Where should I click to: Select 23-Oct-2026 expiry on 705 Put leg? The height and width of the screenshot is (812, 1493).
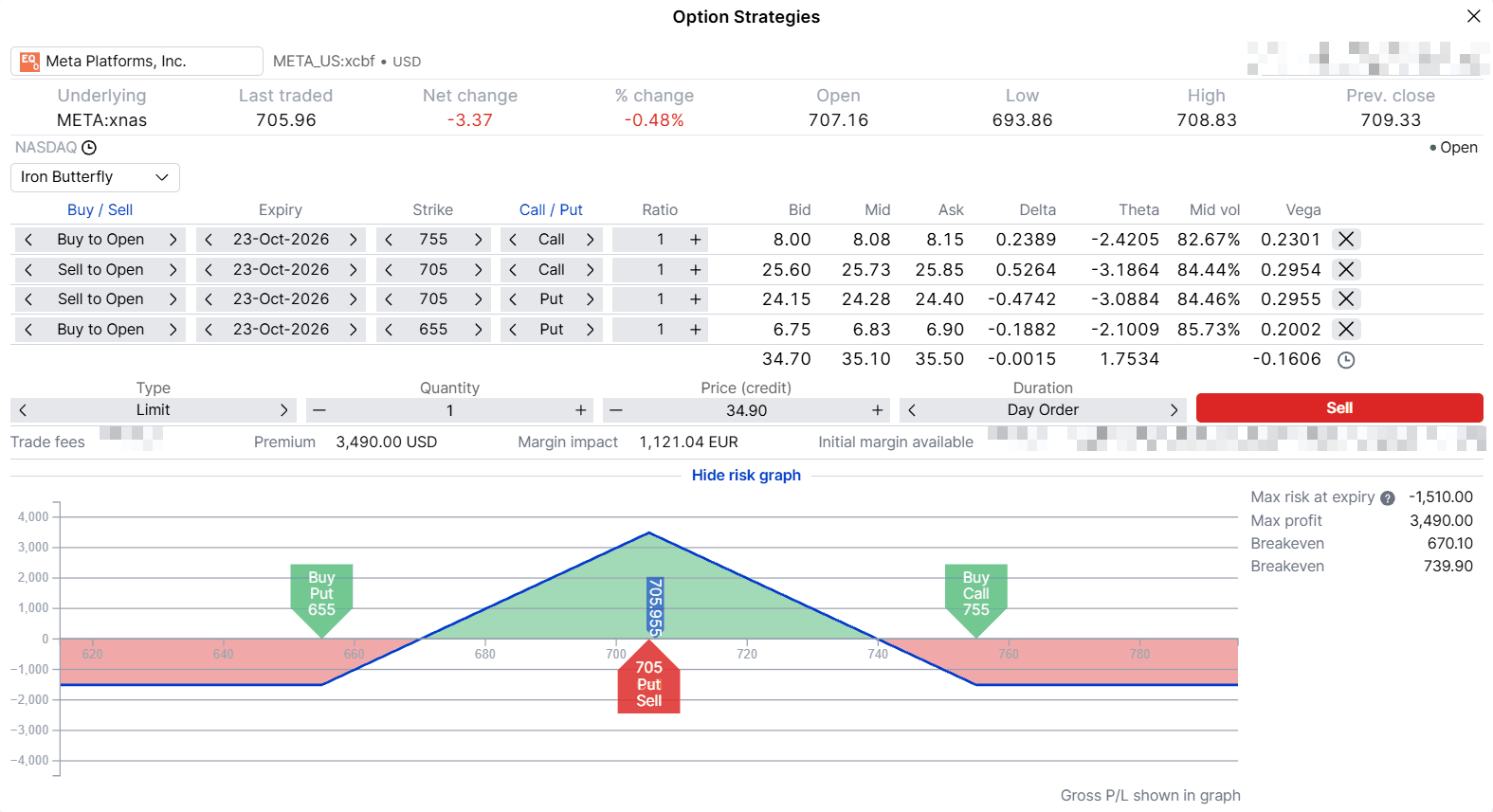click(x=281, y=299)
